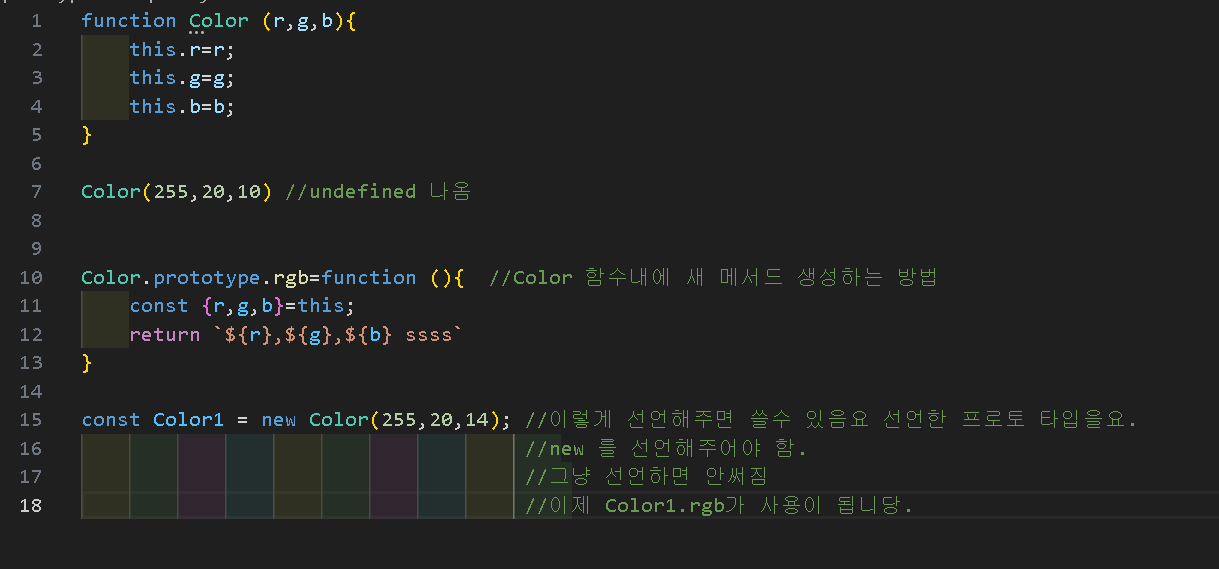Click the 'new' keyword on line 15
Viewport: 1219px width, 569px height.
coord(279,420)
